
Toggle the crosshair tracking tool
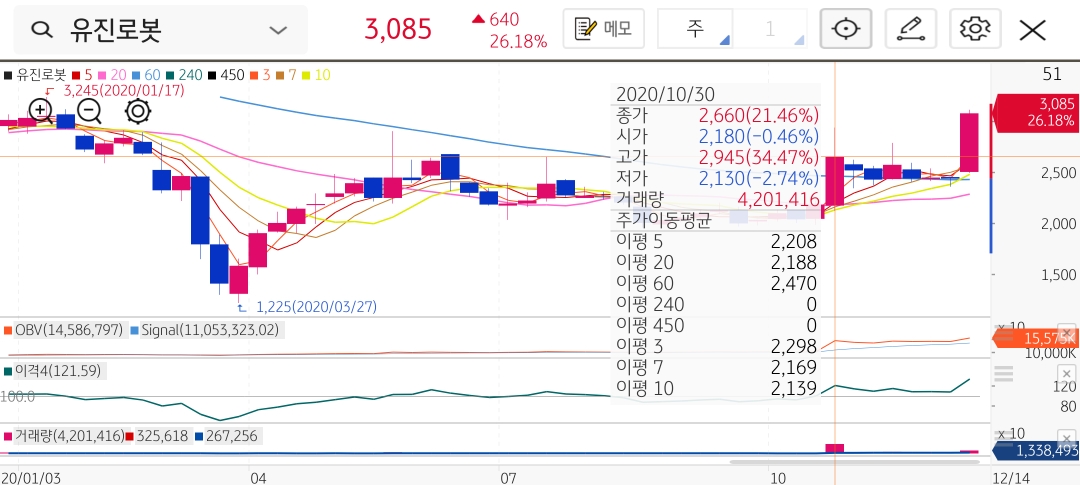point(846,28)
